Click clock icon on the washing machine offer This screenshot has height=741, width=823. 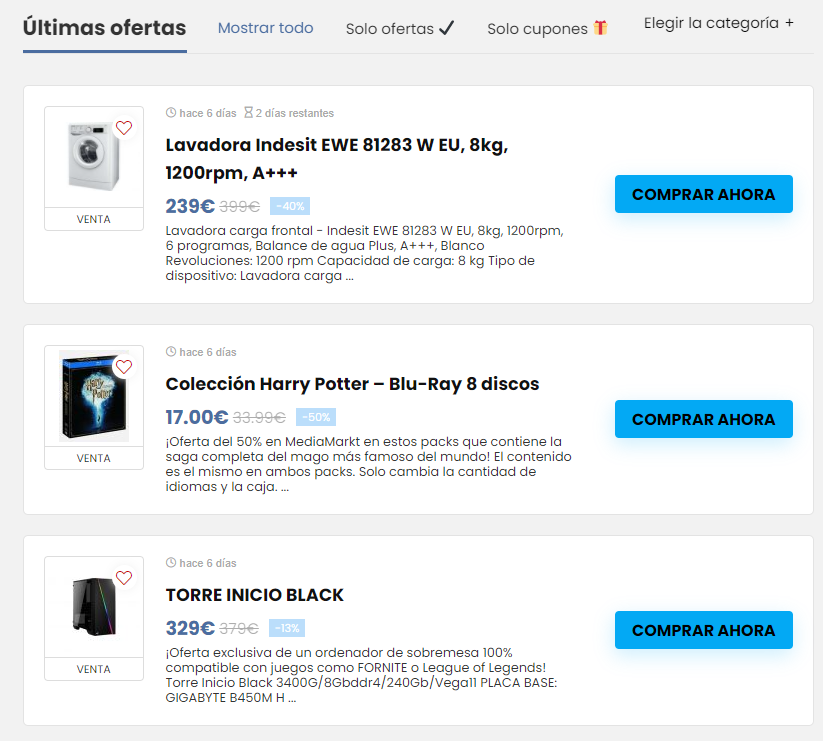(x=171, y=113)
